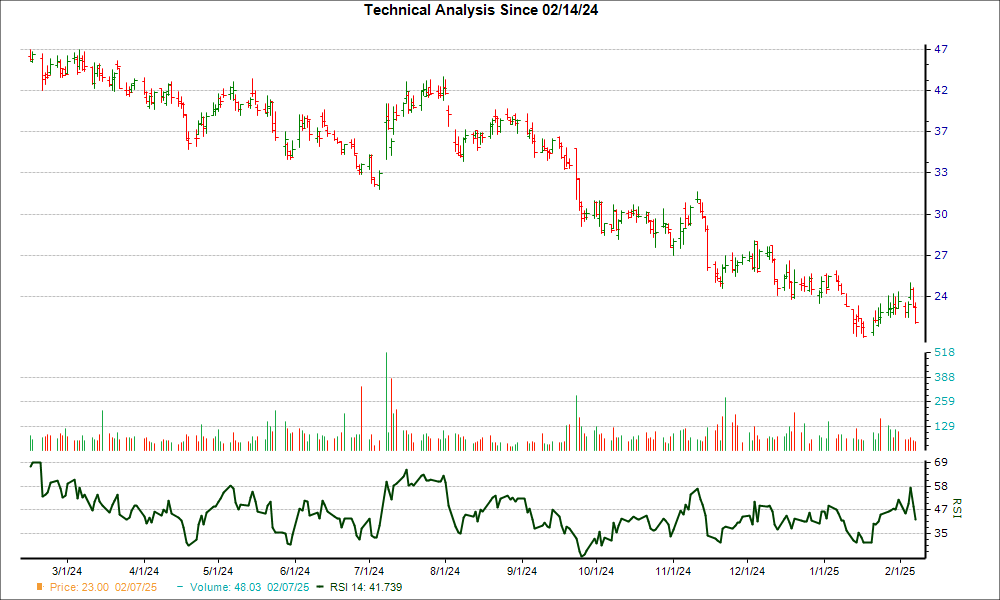Click the 4/1/24 date axis label
Image resolution: width=1000 pixels, height=600 pixels.
(x=143, y=571)
